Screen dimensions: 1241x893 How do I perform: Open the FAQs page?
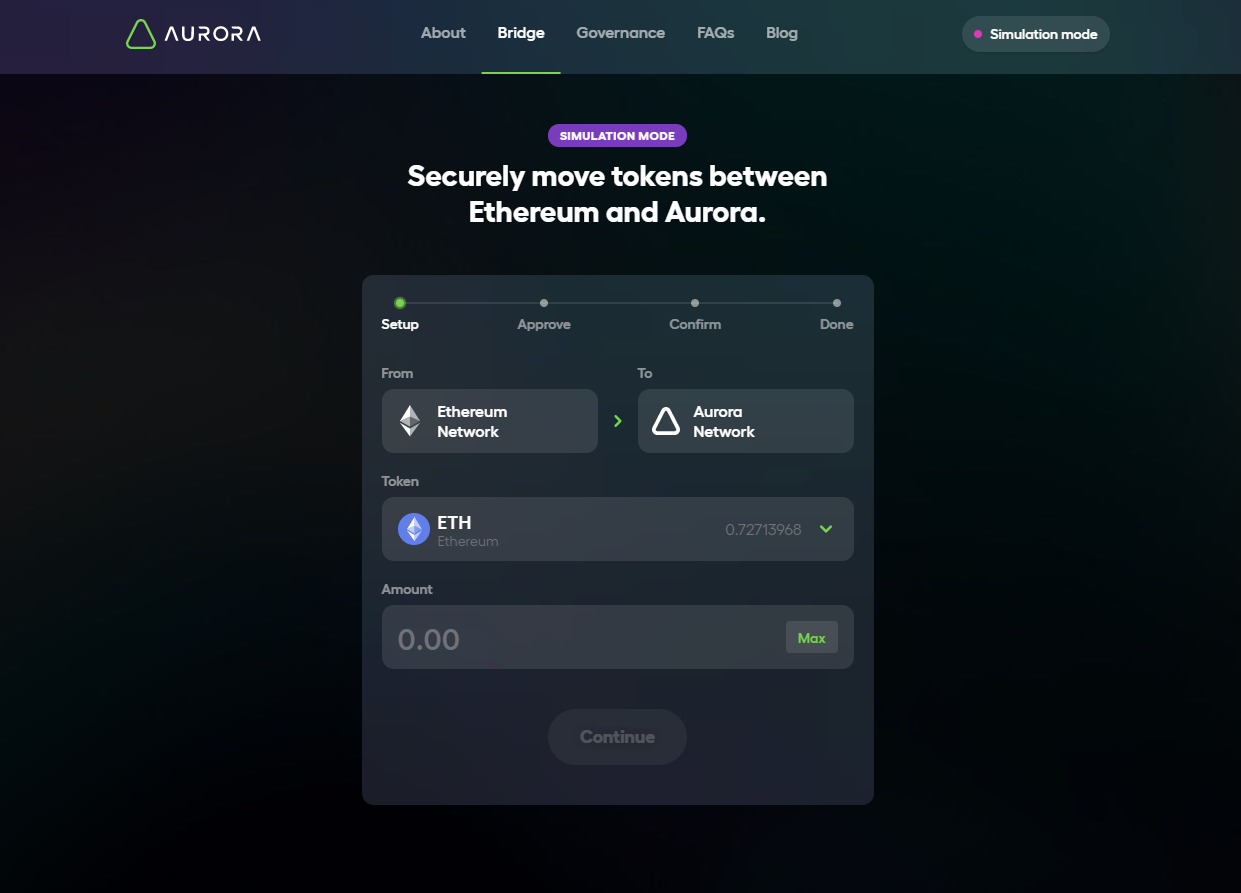click(x=716, y=33)
